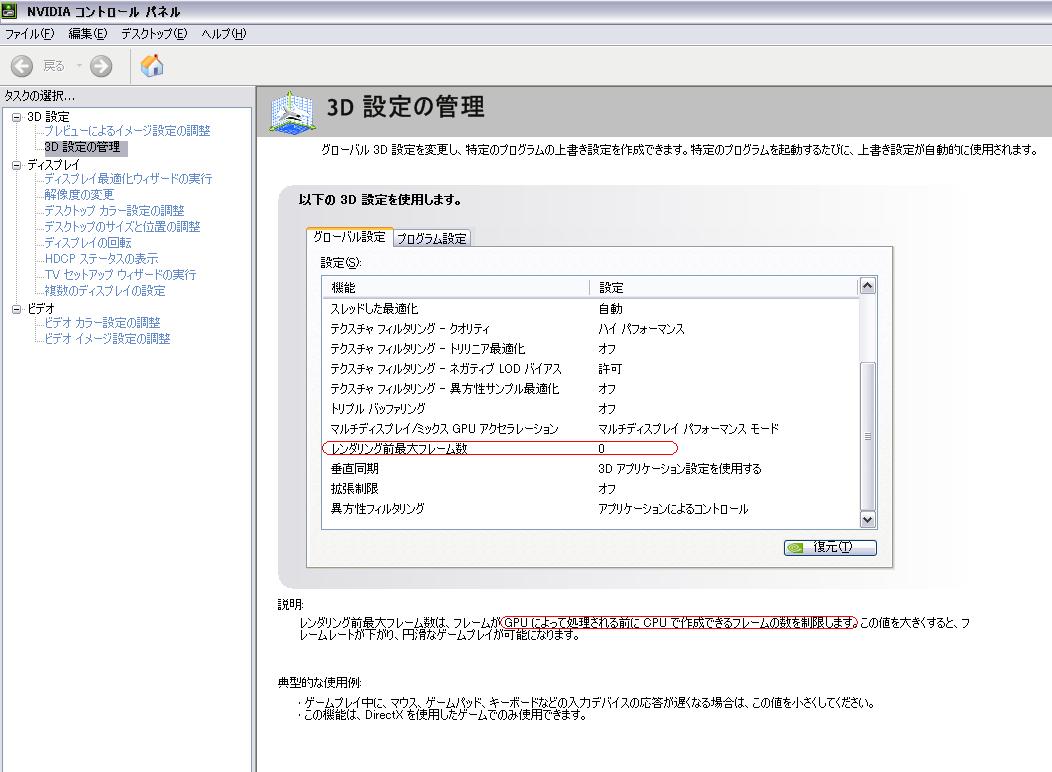Open ビデオ イメージ設定の調整 link

(107, 339)
